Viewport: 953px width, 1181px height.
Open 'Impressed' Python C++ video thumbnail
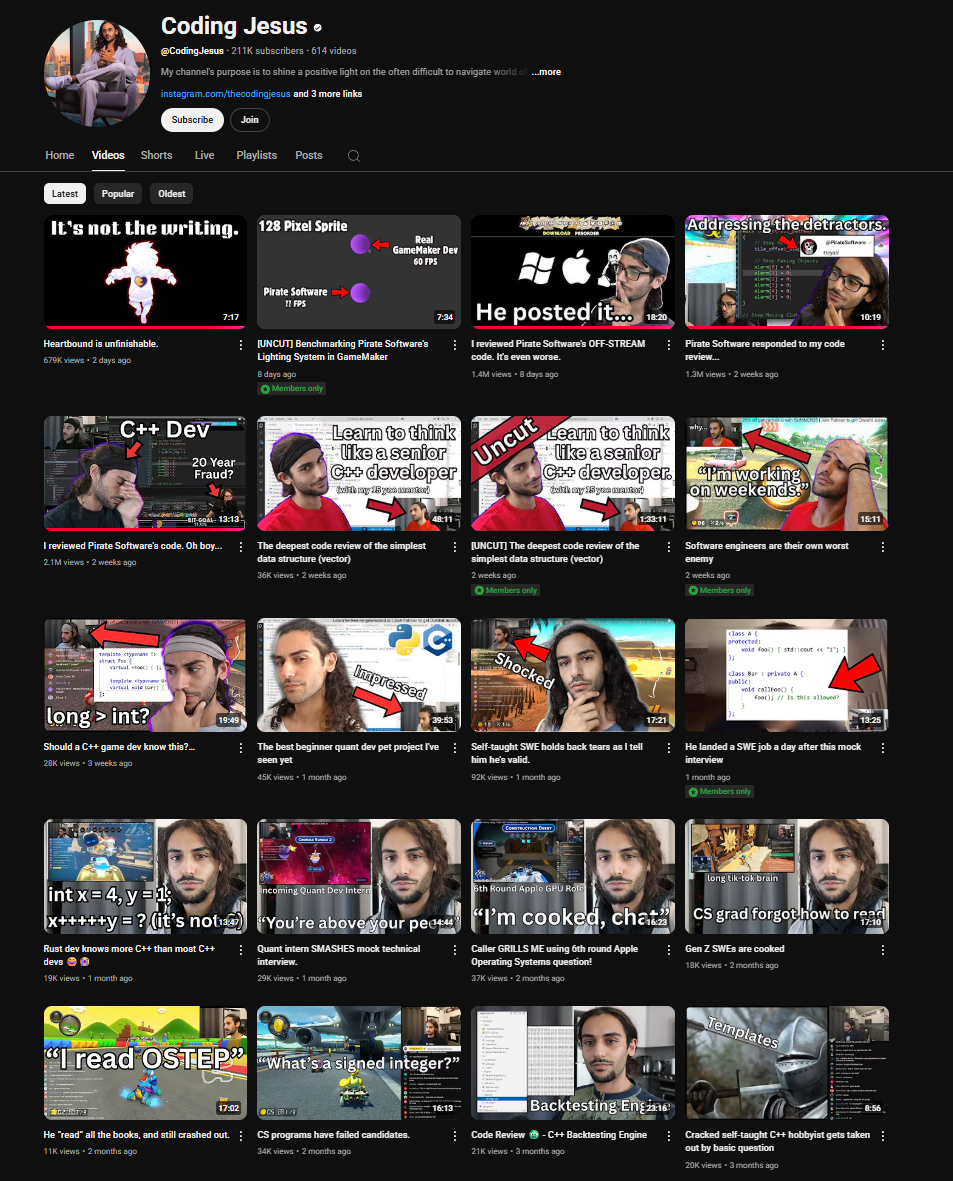359,675
